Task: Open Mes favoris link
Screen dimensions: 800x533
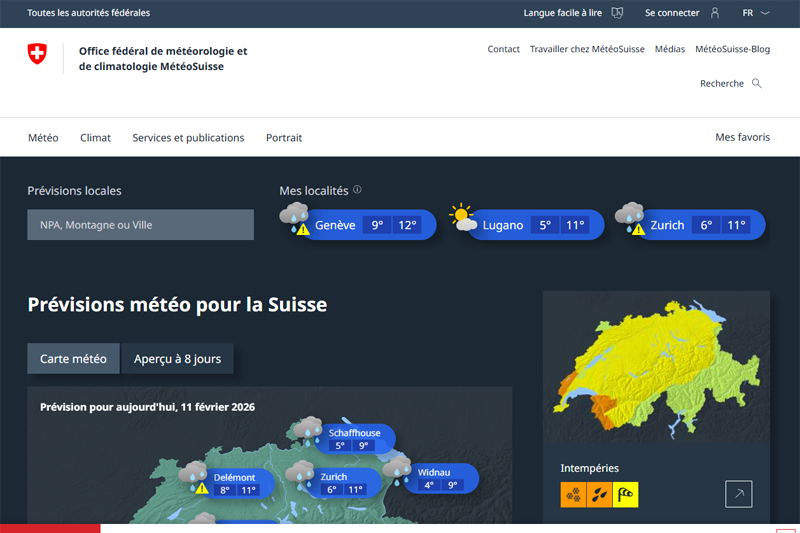Action: point(742,137)
